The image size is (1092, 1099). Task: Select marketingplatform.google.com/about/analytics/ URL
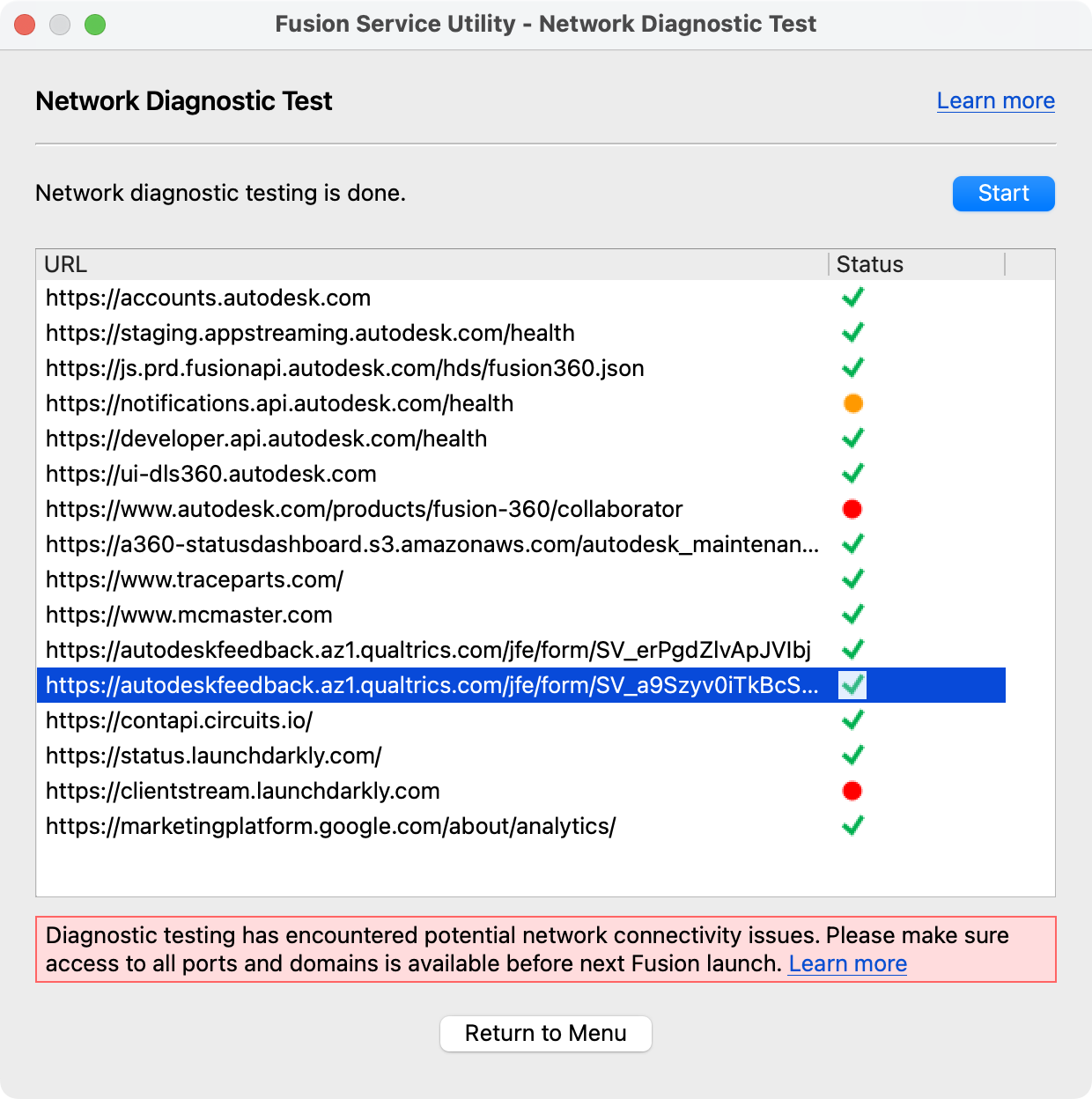[331, 827]
